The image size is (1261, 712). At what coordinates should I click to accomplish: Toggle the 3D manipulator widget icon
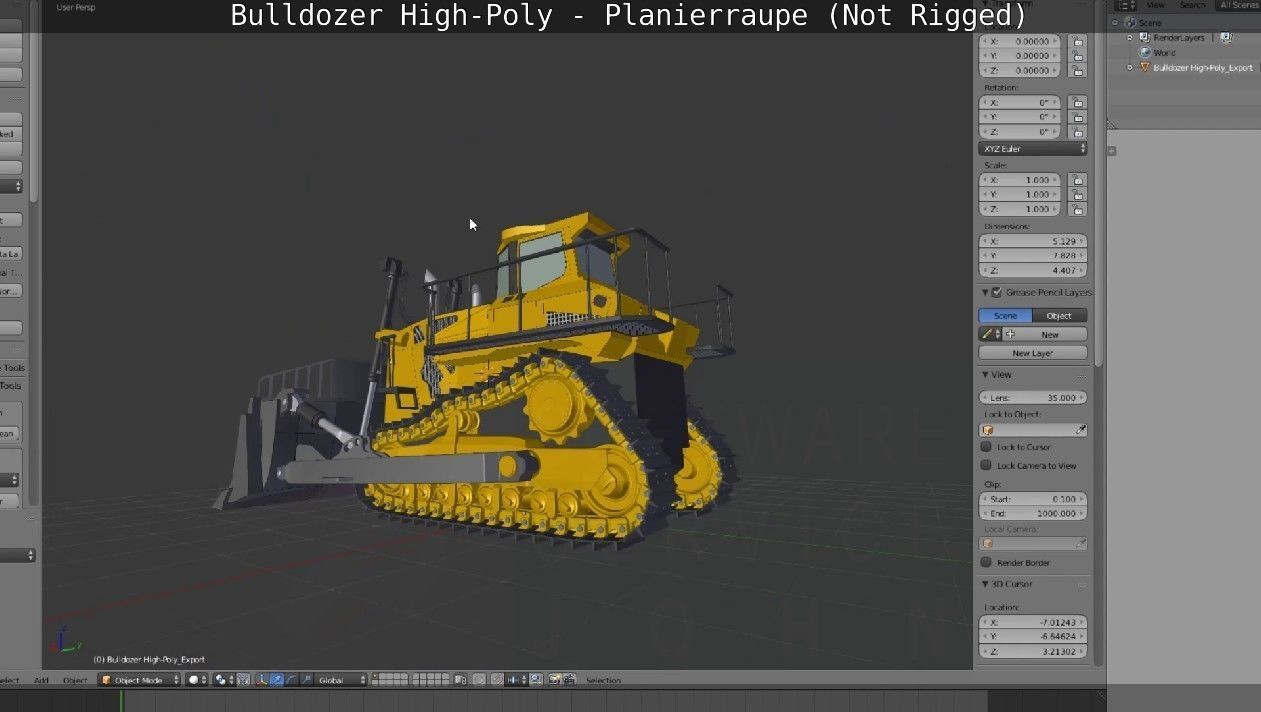(x=263, y=680)
